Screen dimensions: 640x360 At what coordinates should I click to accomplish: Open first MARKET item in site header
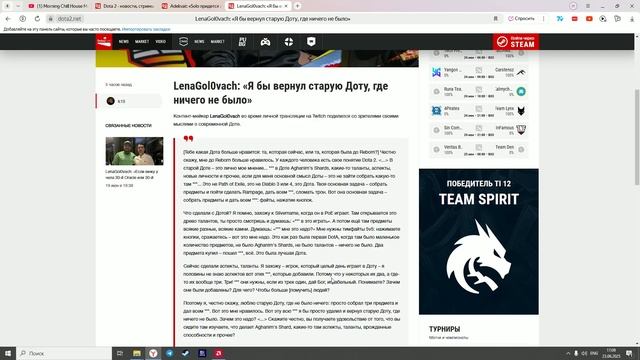click(142, 42)
